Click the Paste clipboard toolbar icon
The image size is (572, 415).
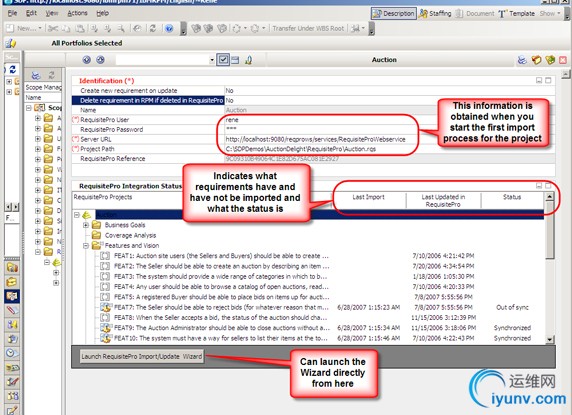(x=80, y=28)
